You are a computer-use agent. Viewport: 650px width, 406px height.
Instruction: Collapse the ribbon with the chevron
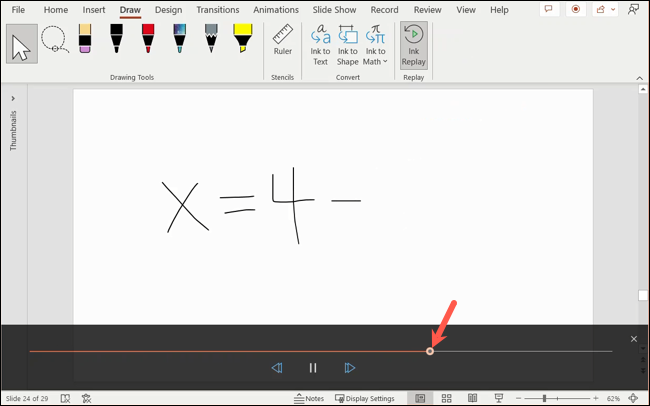pyautogui.click(x=640, y=78)
